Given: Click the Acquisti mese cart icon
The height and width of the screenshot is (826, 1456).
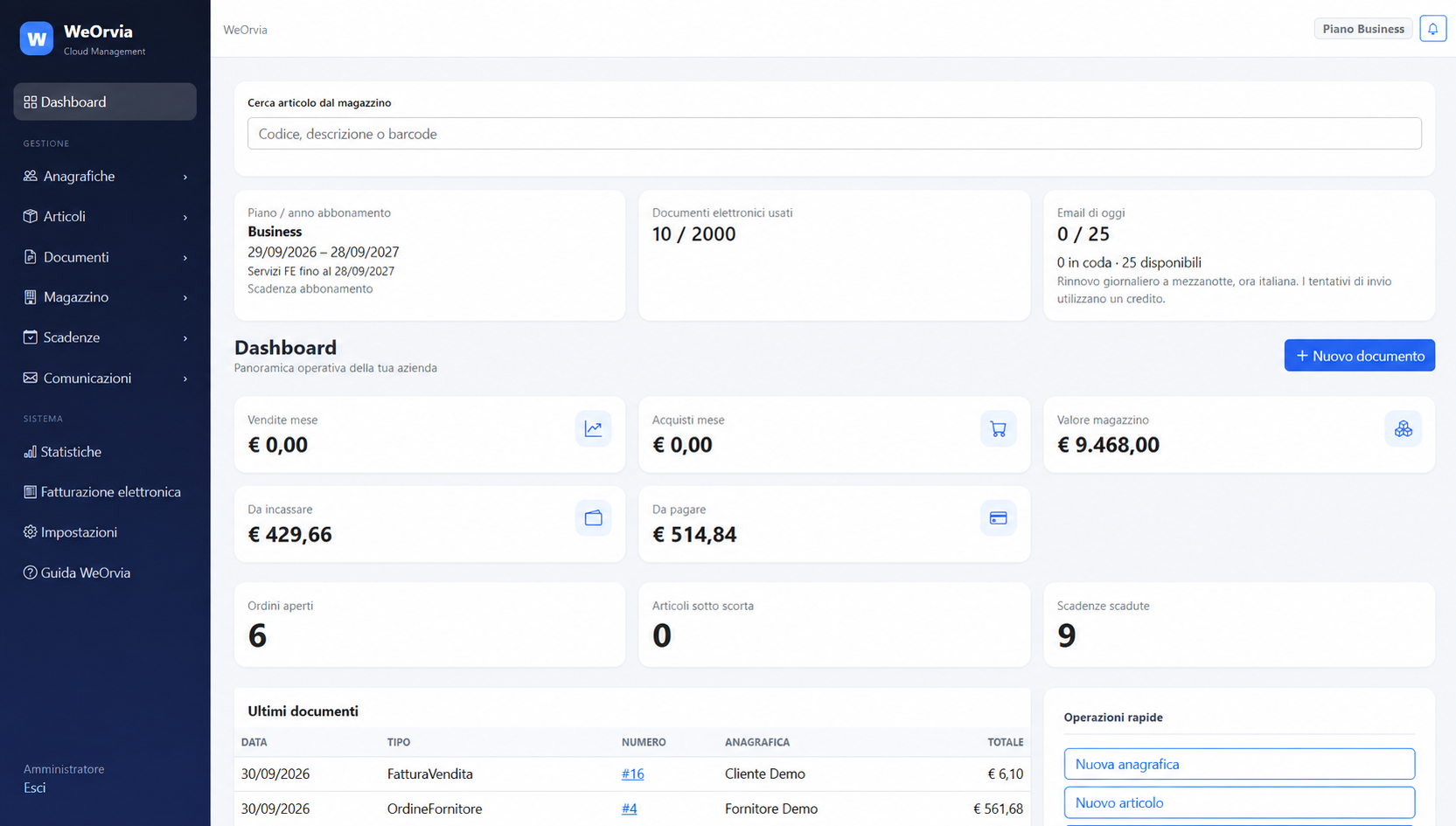Looking at the screenshot, I should (x=998, y=429).
